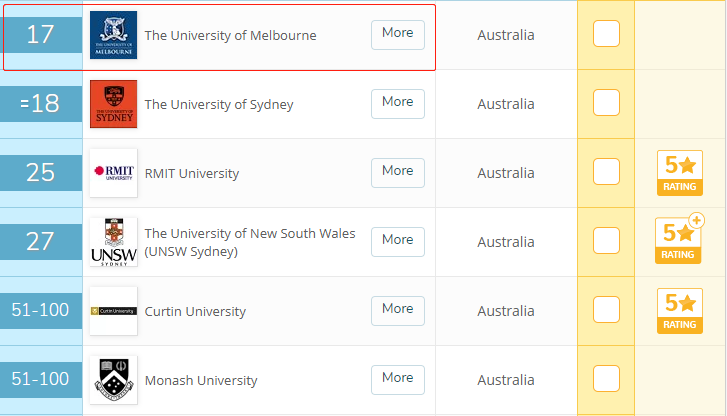This screenshot has height=416, width=727.
Task: Click Curtin University's 5 star rating badge
Action: pyautogui.click(x=680, y=311)
